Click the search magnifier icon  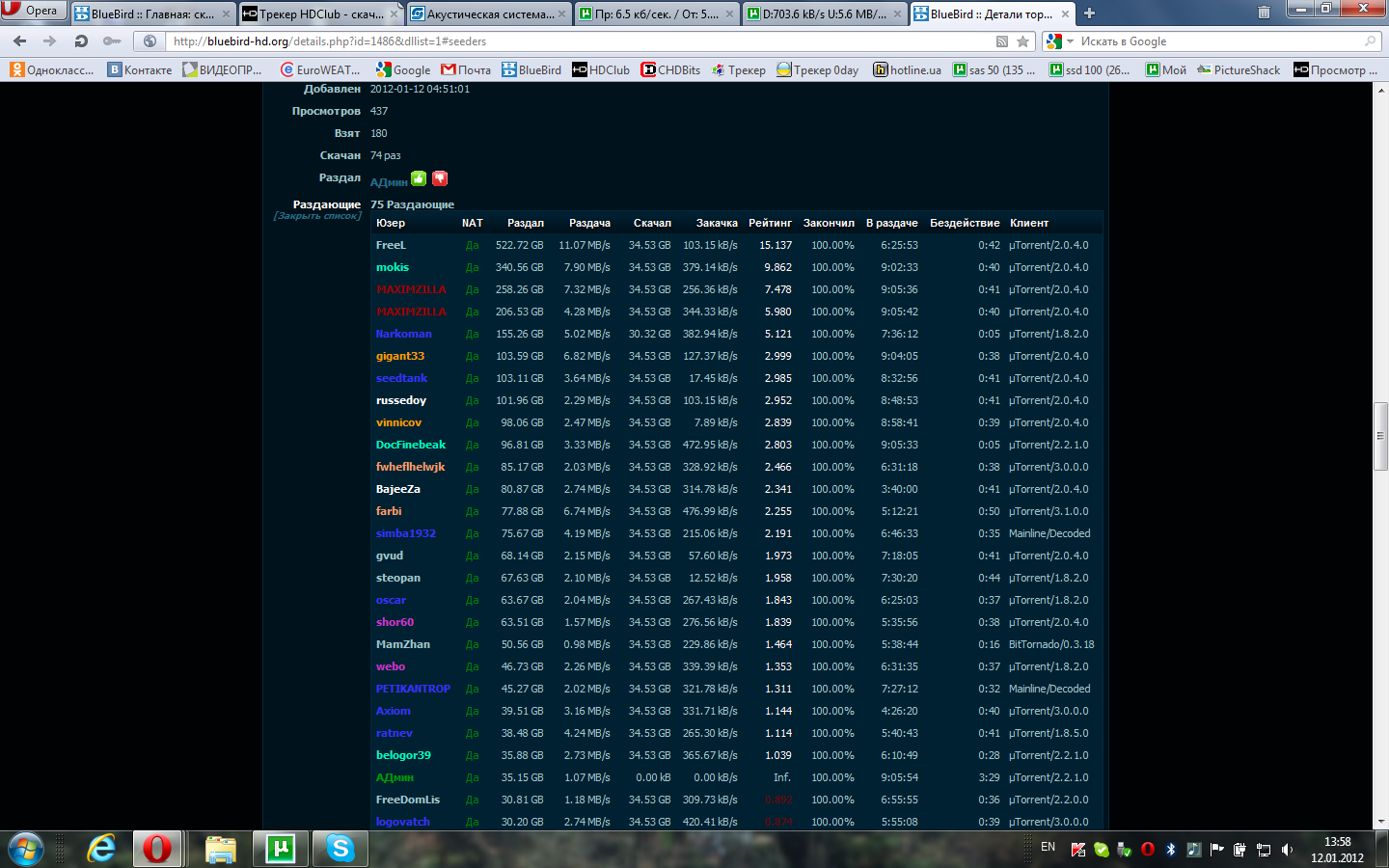[x=1370, y=41]
